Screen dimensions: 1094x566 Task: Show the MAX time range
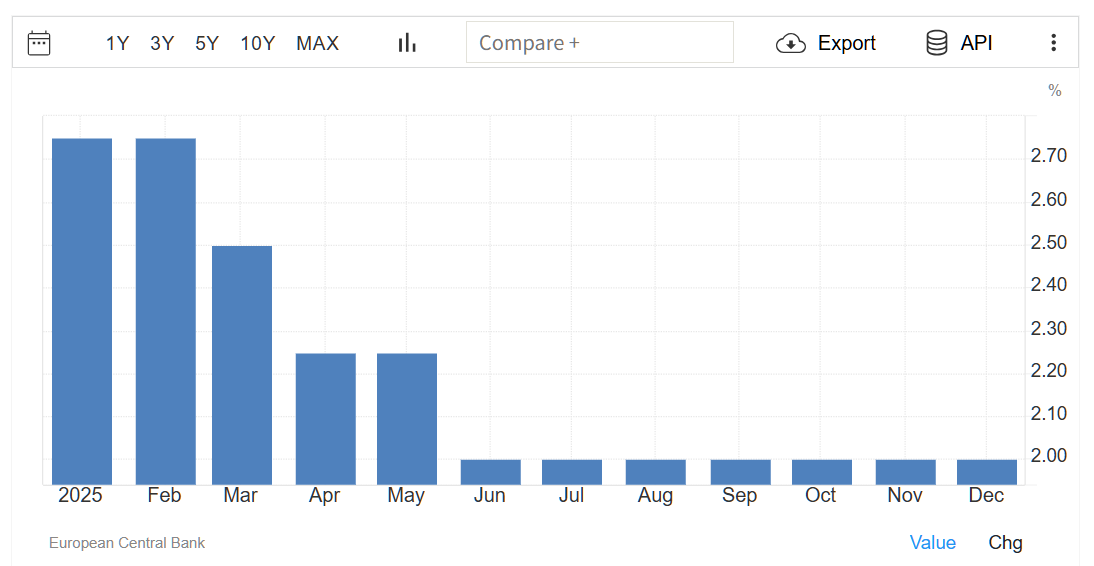tap(317, 43)
